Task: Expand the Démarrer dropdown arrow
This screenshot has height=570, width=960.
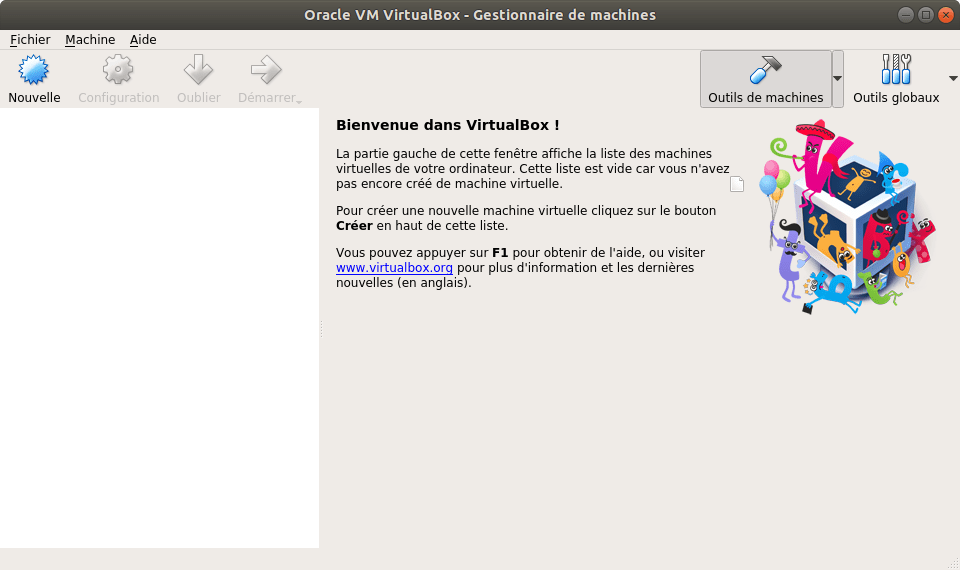Action: pos(298,101)
